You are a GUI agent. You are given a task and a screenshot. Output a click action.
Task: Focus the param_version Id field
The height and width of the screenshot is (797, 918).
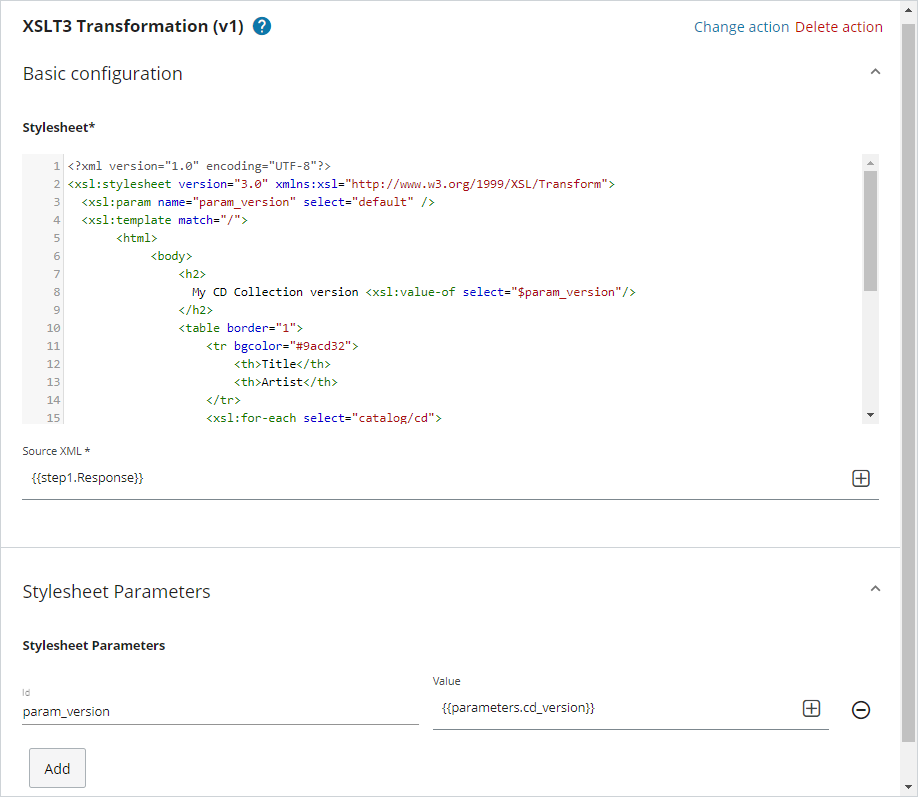coord(220,712)
